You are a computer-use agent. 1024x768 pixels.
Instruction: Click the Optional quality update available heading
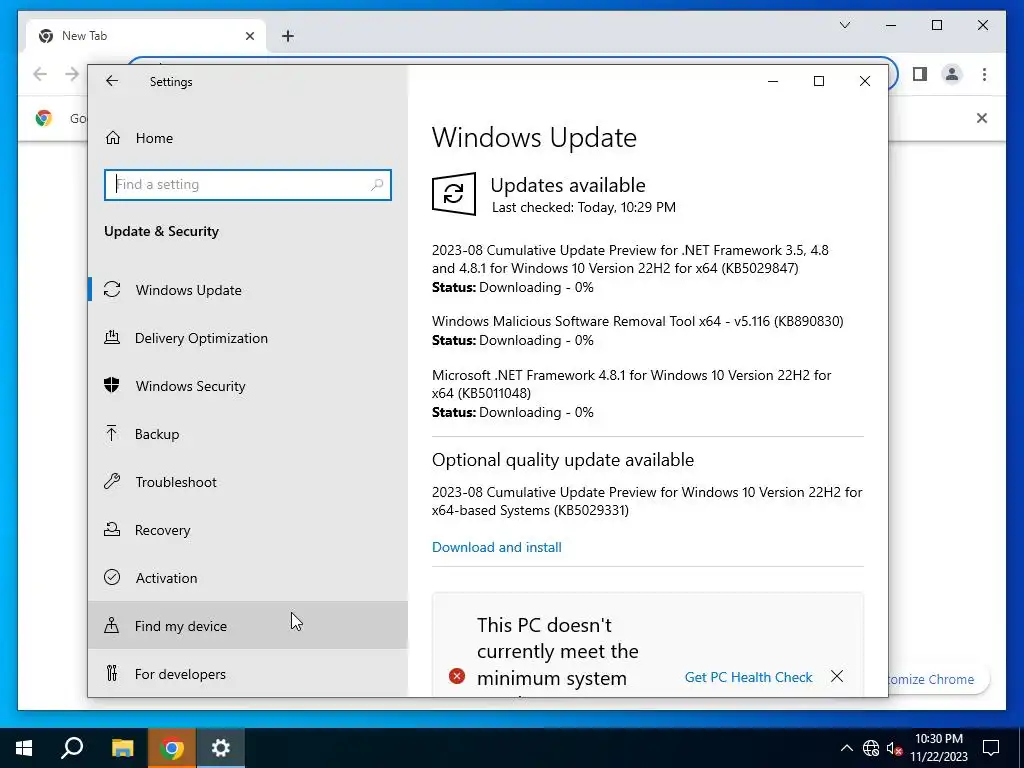pos(562,460)
